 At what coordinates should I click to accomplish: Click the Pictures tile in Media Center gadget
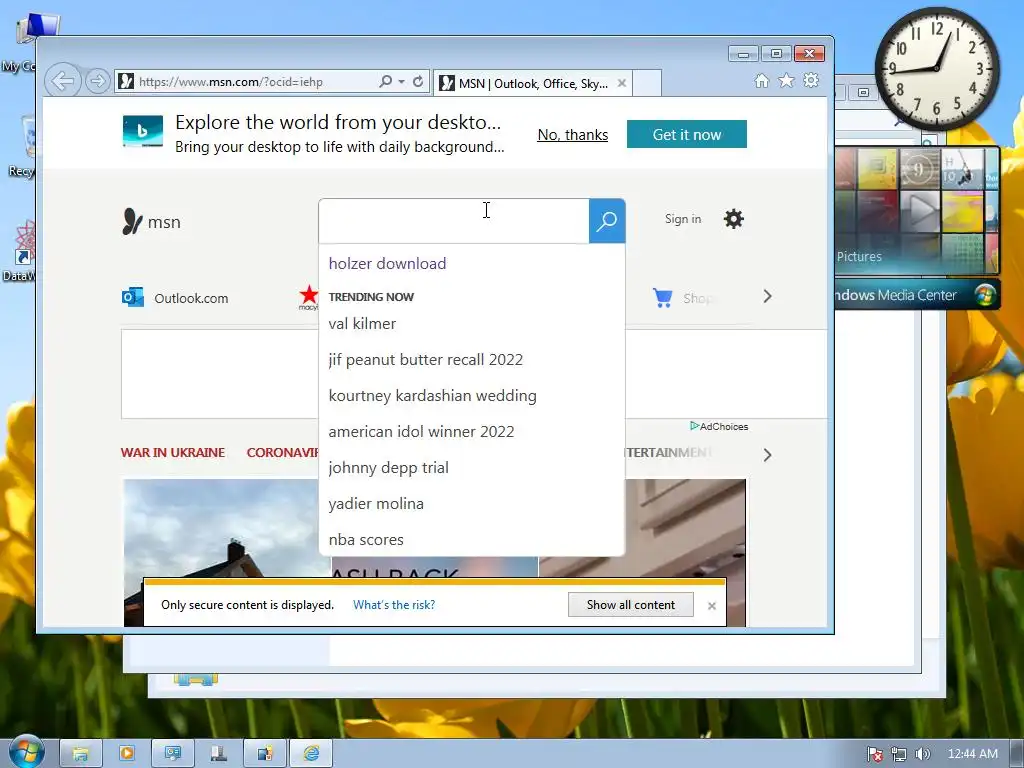pos(859,257)
